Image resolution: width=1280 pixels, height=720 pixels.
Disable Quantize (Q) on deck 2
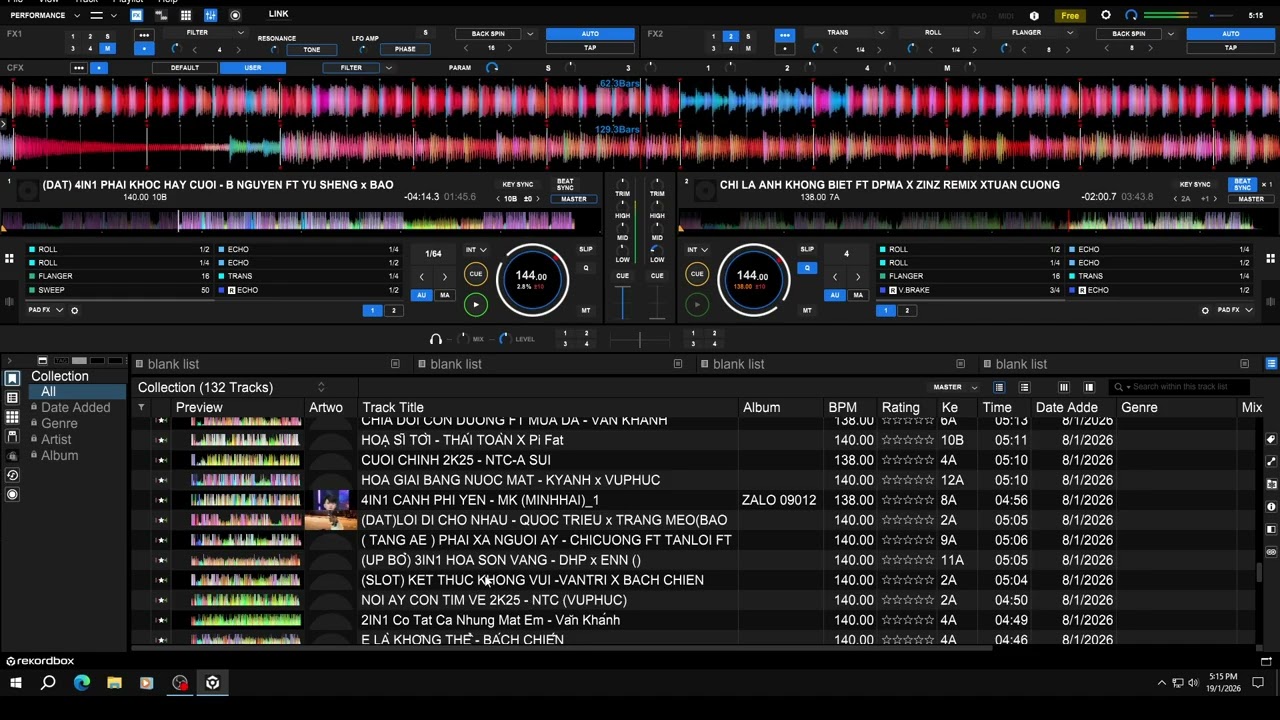[807, 268]
